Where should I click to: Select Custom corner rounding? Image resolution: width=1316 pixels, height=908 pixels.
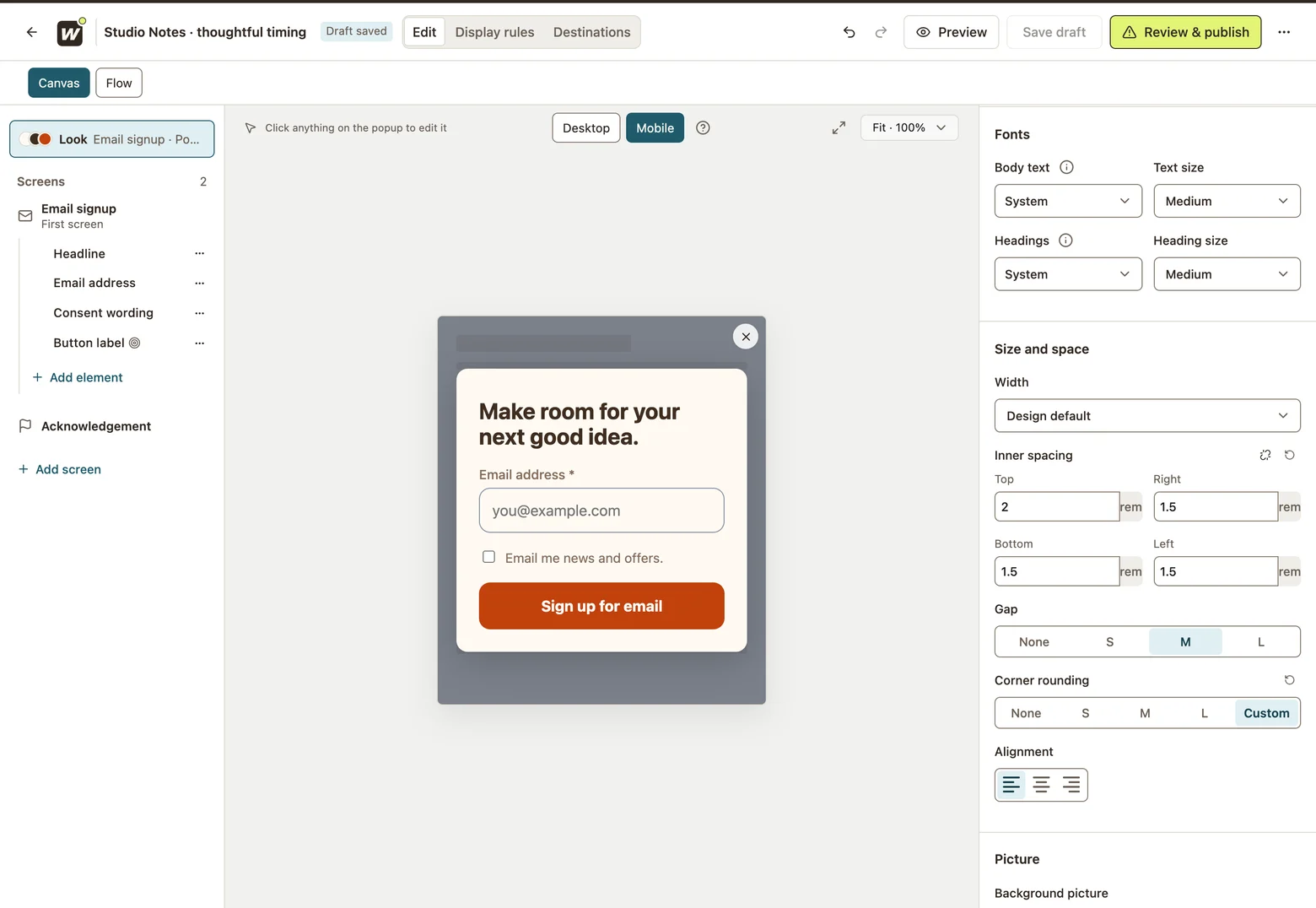(x=1266, y=713)
